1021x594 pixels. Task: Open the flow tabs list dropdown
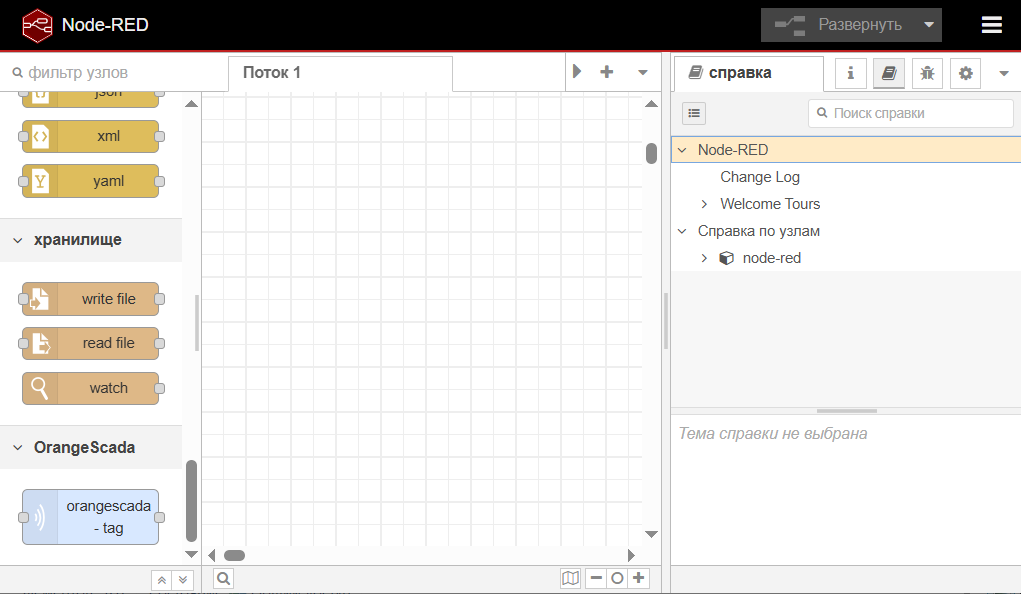click(x=643, y=72)
